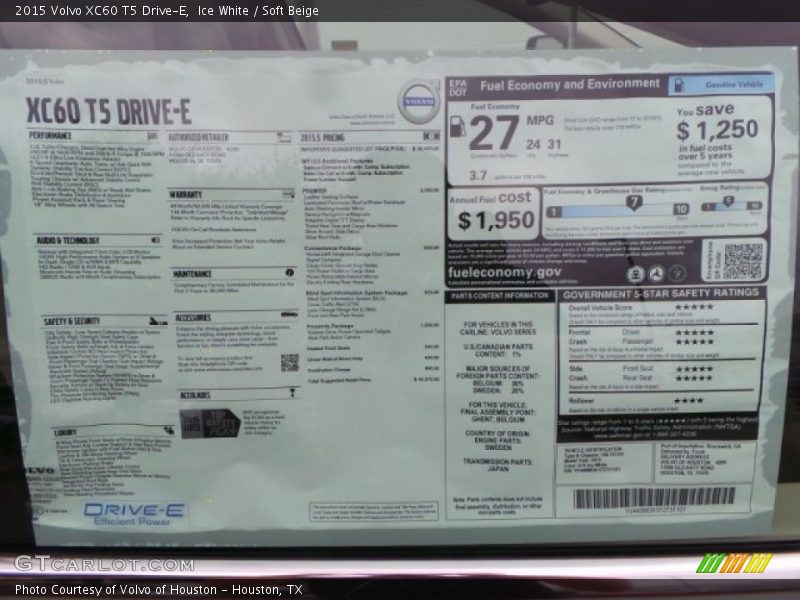
Task: Click the QR code in the Accessories section
Action: 289,363
